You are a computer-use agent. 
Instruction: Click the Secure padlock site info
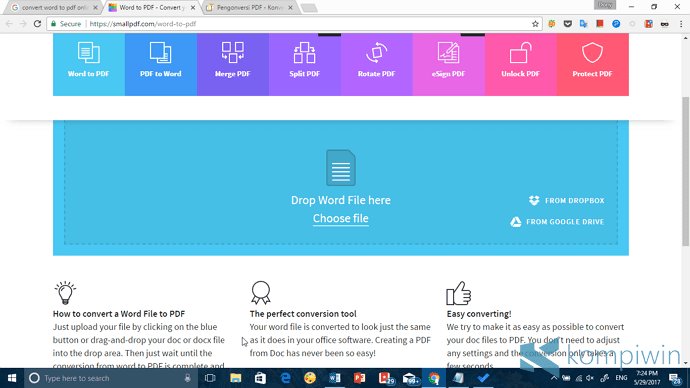point(66,24)
